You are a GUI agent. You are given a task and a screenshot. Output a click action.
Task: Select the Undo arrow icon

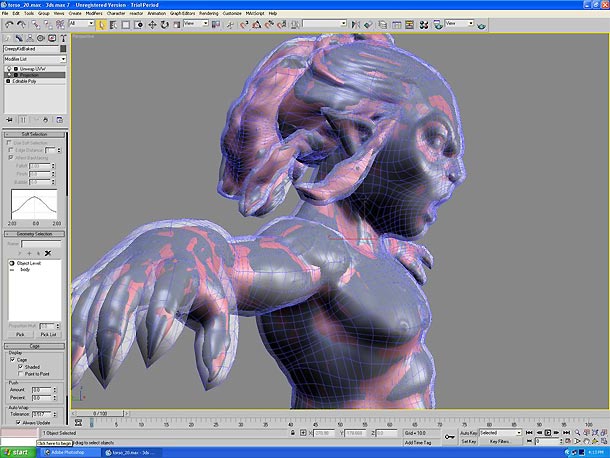(x=6, y=23)
